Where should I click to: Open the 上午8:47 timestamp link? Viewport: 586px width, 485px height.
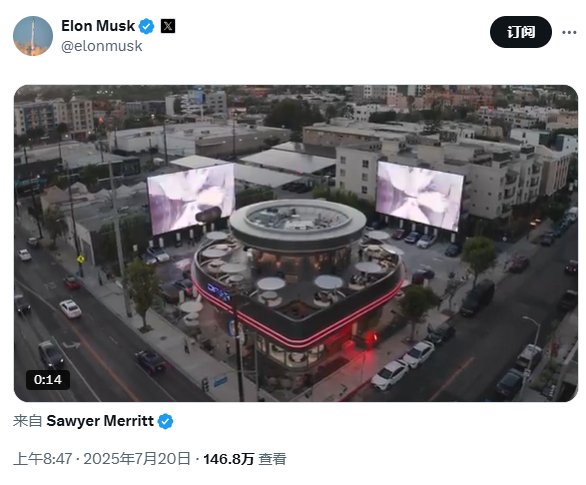pyautogui.click(x=43, y=459)
